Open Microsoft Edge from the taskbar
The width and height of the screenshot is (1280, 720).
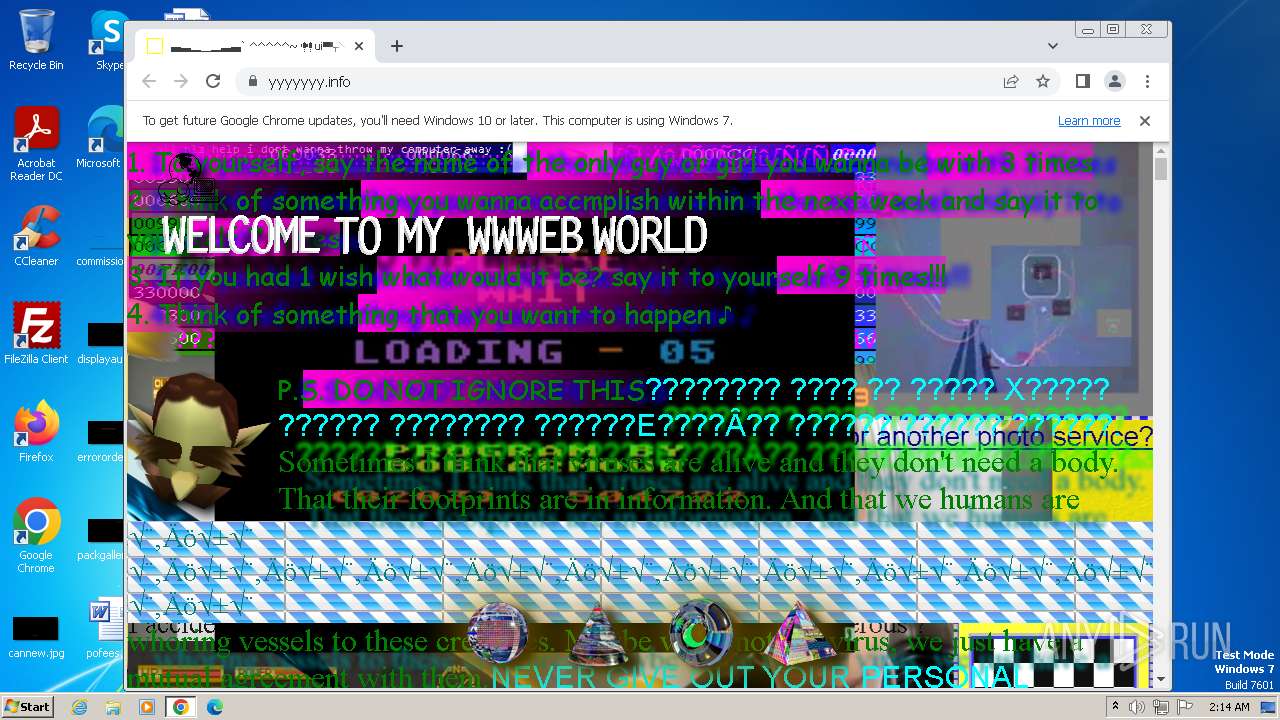tap(215, 707)
